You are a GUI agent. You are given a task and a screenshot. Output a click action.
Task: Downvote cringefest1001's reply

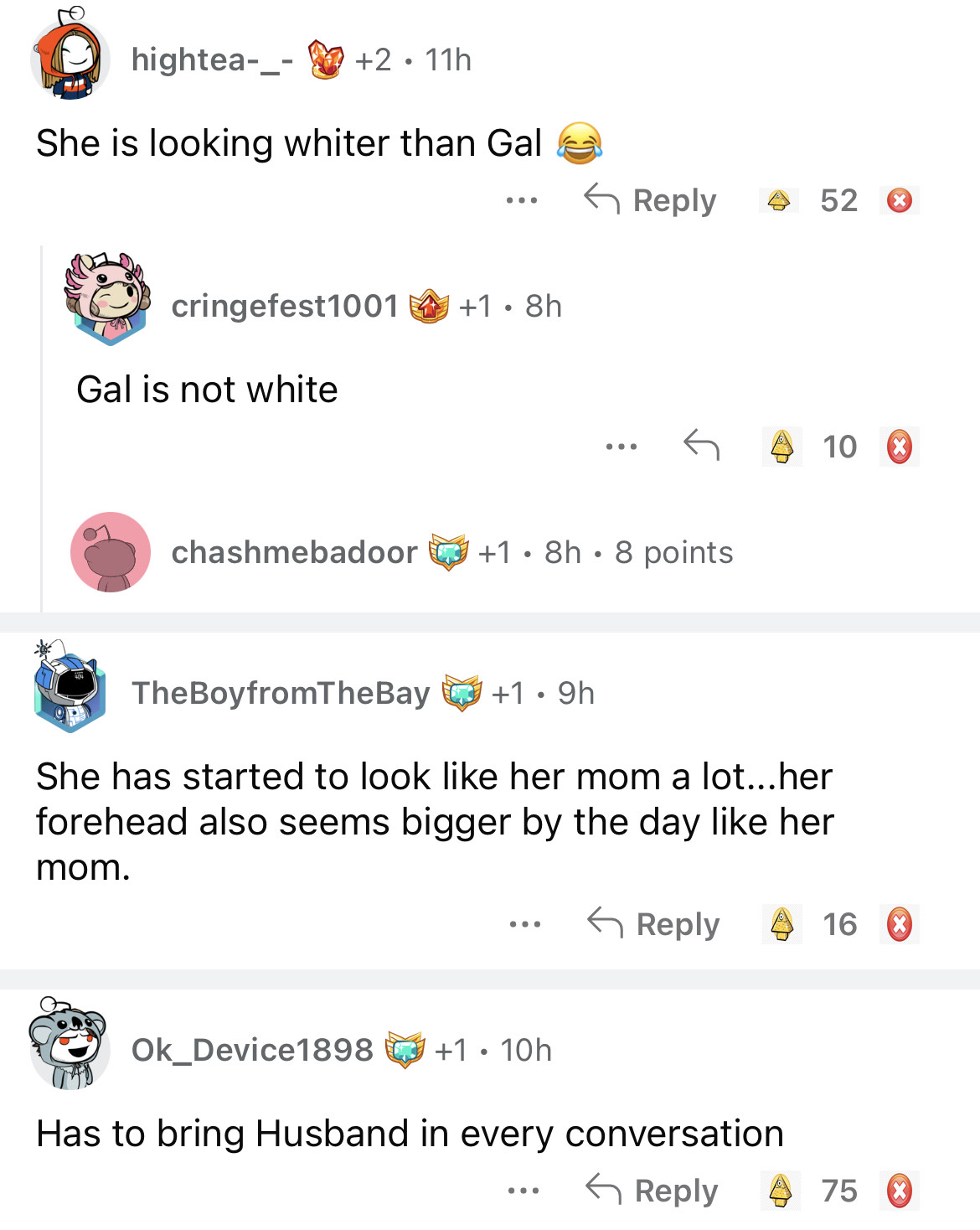(x=900, y=447)
